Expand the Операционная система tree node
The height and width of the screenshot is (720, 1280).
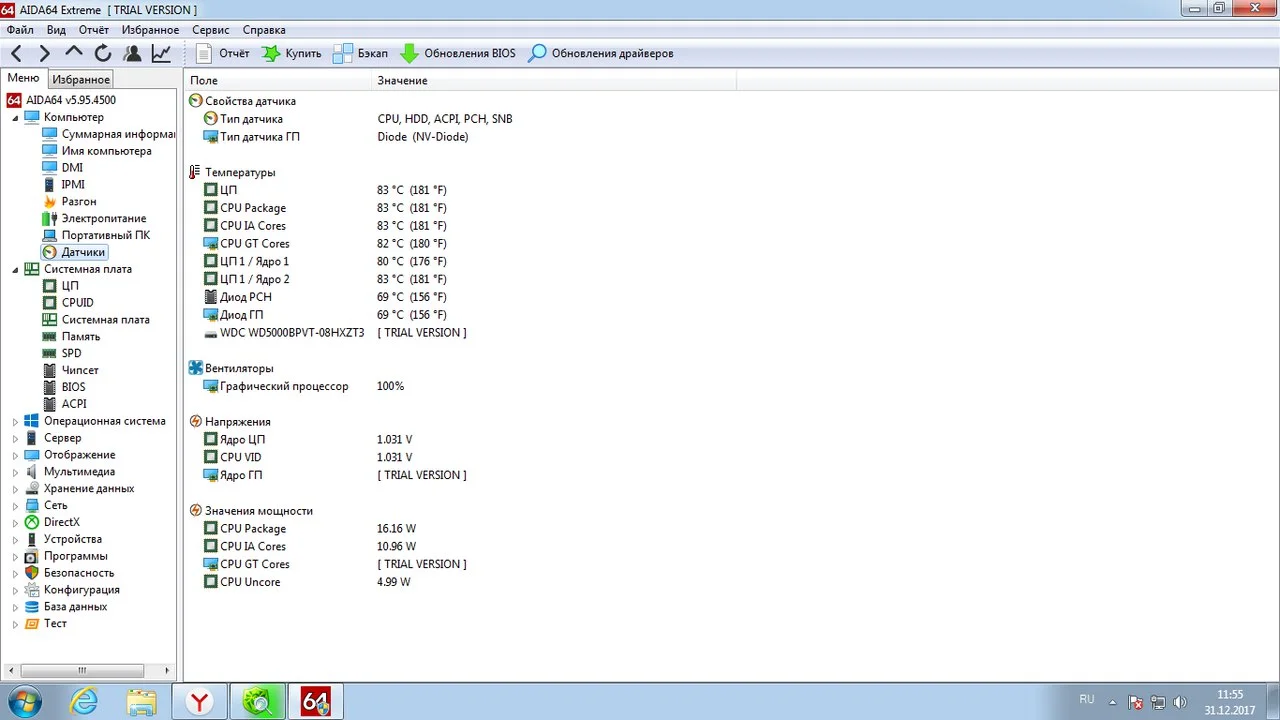(x=15, y=422)
